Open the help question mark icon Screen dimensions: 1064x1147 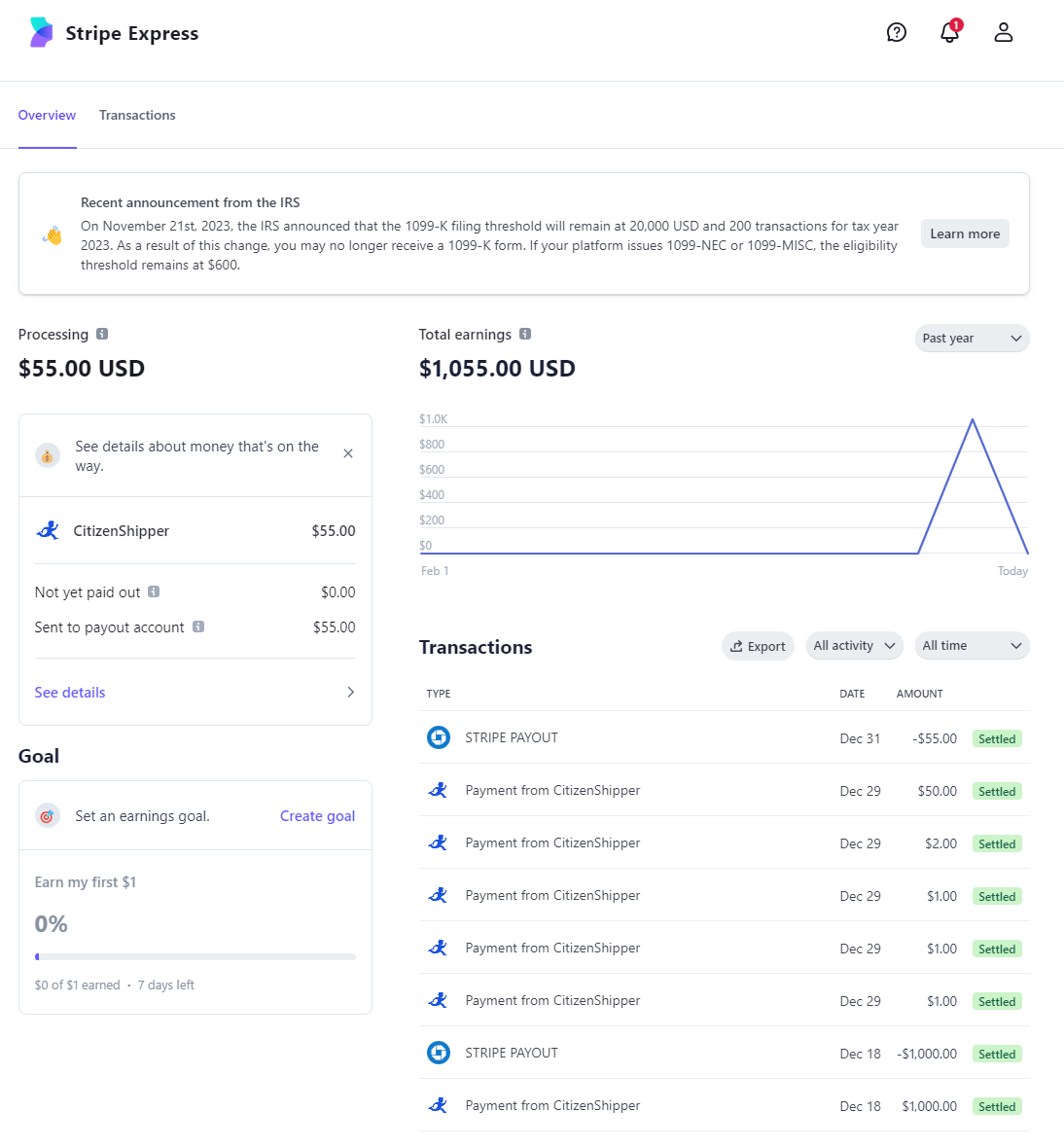pos(896,32)
